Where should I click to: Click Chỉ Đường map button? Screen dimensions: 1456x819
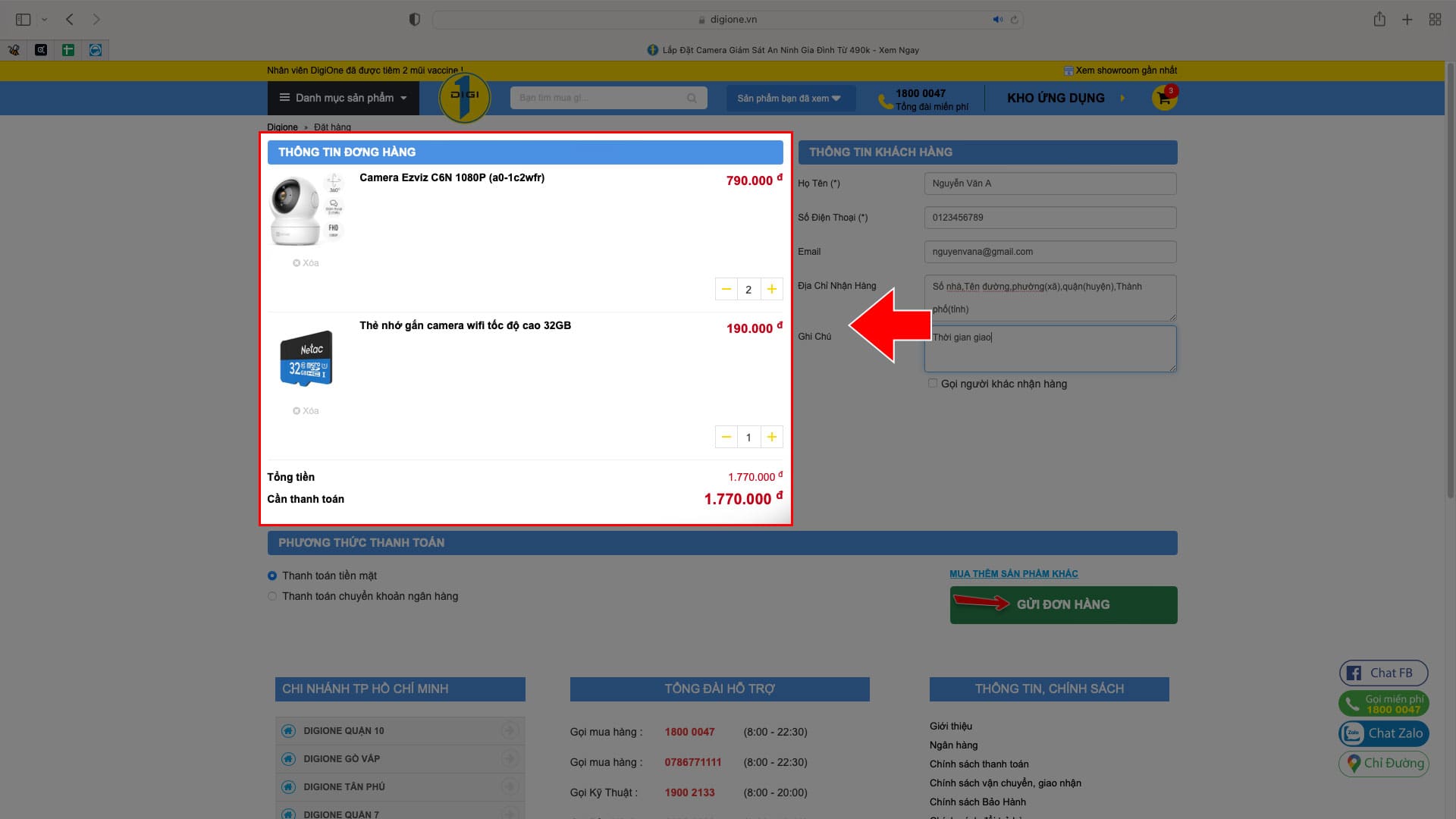point(1383,763)
